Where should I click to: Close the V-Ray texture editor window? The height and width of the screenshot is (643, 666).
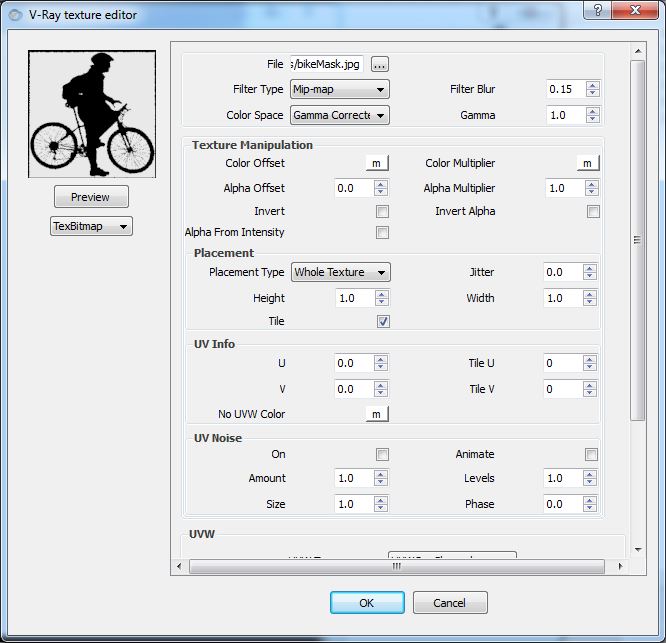point(635,10)
